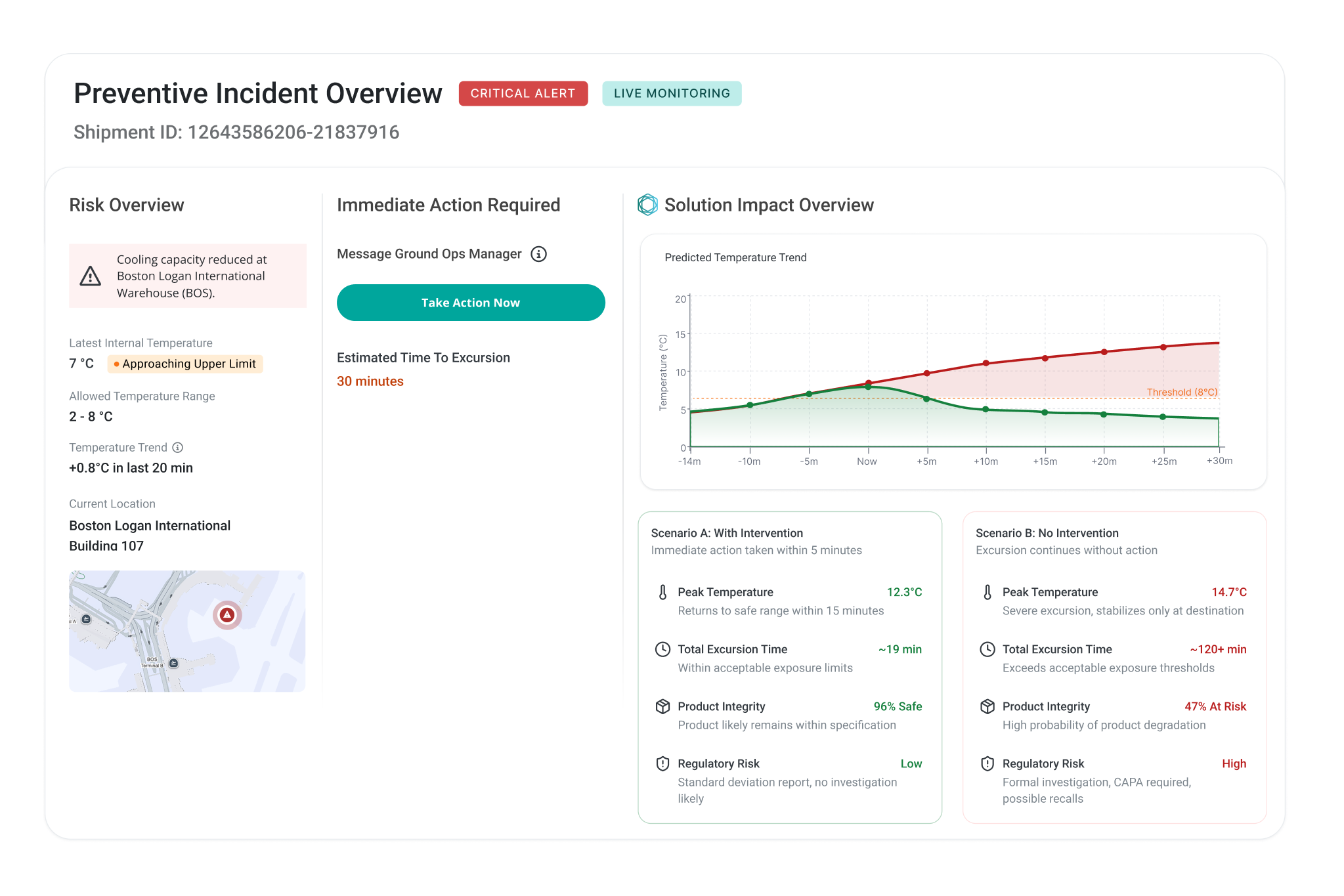Screen dimensions: 1344x896
Task: Click the clock icon in Scenario A Excursion Time
Action: [662, 649]
